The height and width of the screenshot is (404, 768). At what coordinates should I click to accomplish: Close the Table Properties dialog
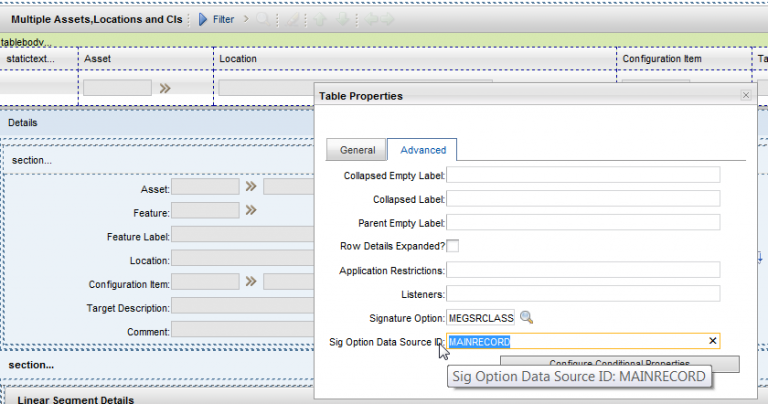pyautogui.click(x=745, y=95)
